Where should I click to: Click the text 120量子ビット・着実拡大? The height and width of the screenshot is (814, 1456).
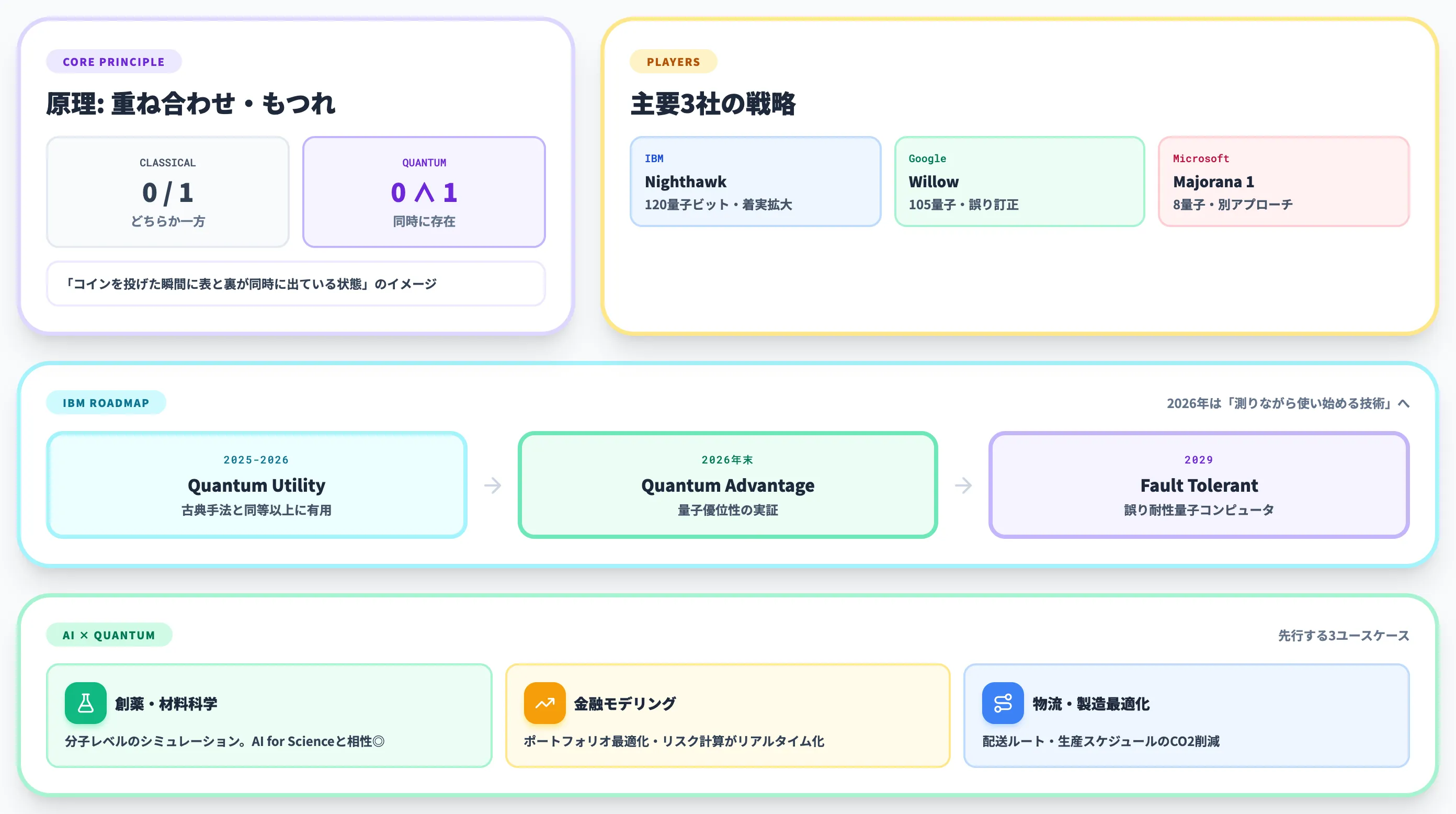719,205
